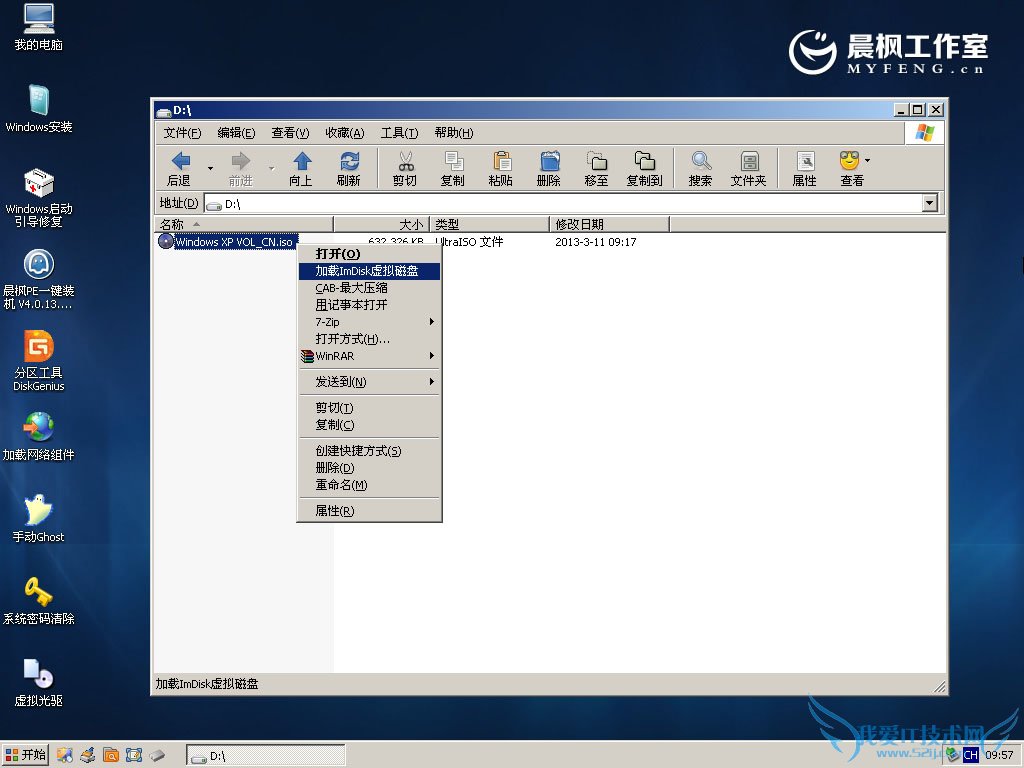Sort files by 修改日期 column header
1024x768 pixels.
point(608,224)
